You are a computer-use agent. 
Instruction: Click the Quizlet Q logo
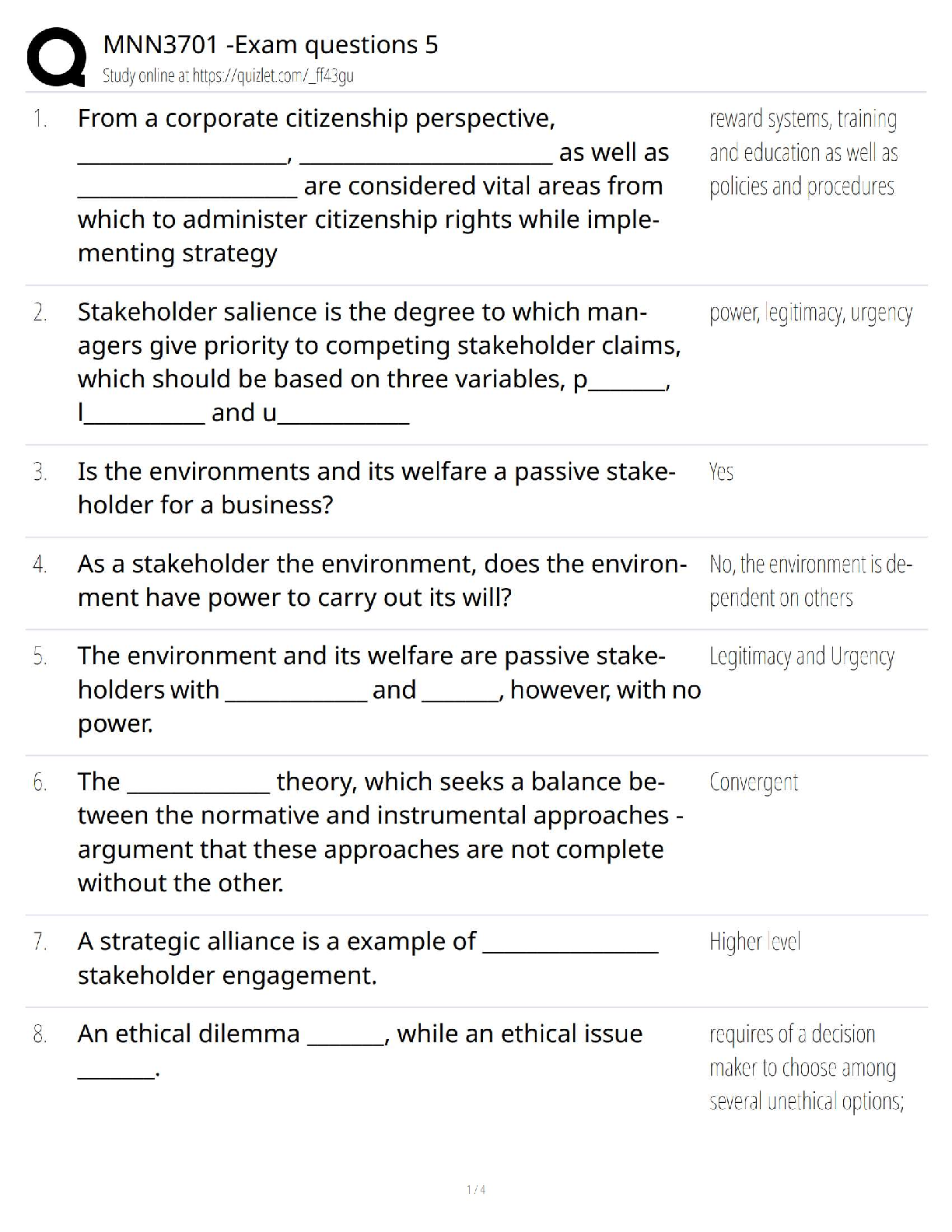pyautogui.click(x=55, y=56)
